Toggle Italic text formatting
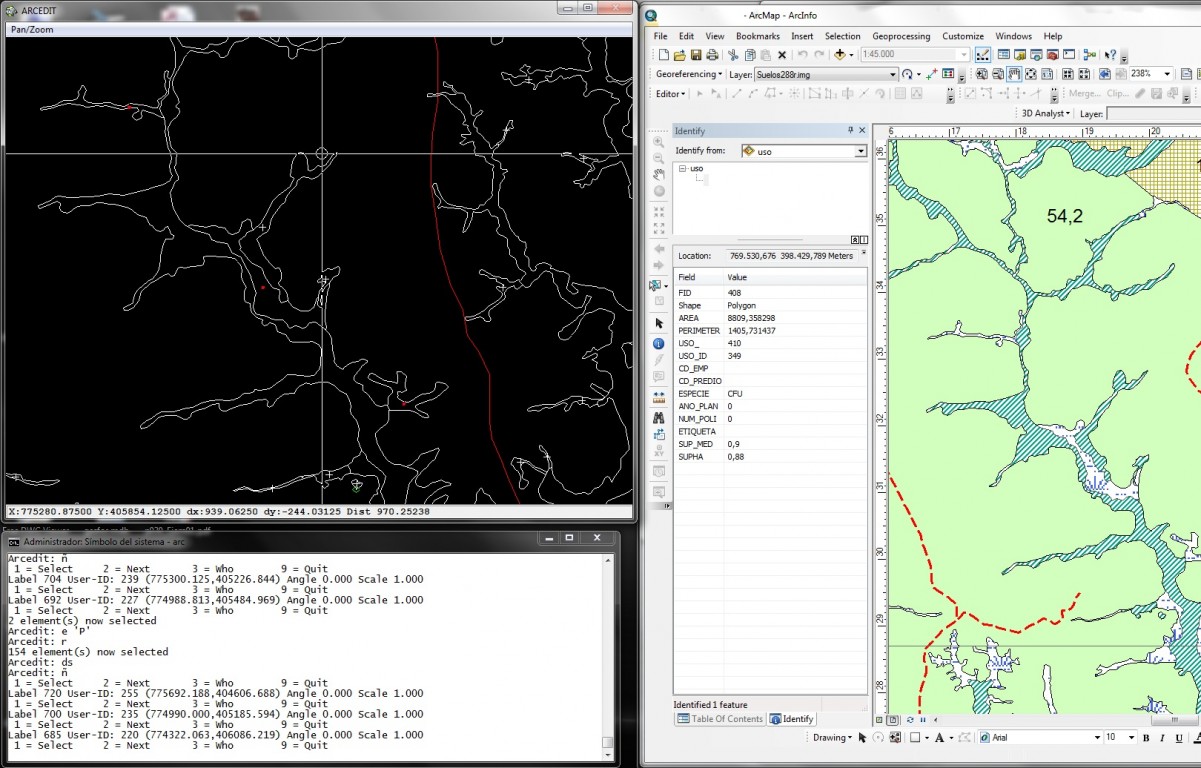 [1160, 738]
